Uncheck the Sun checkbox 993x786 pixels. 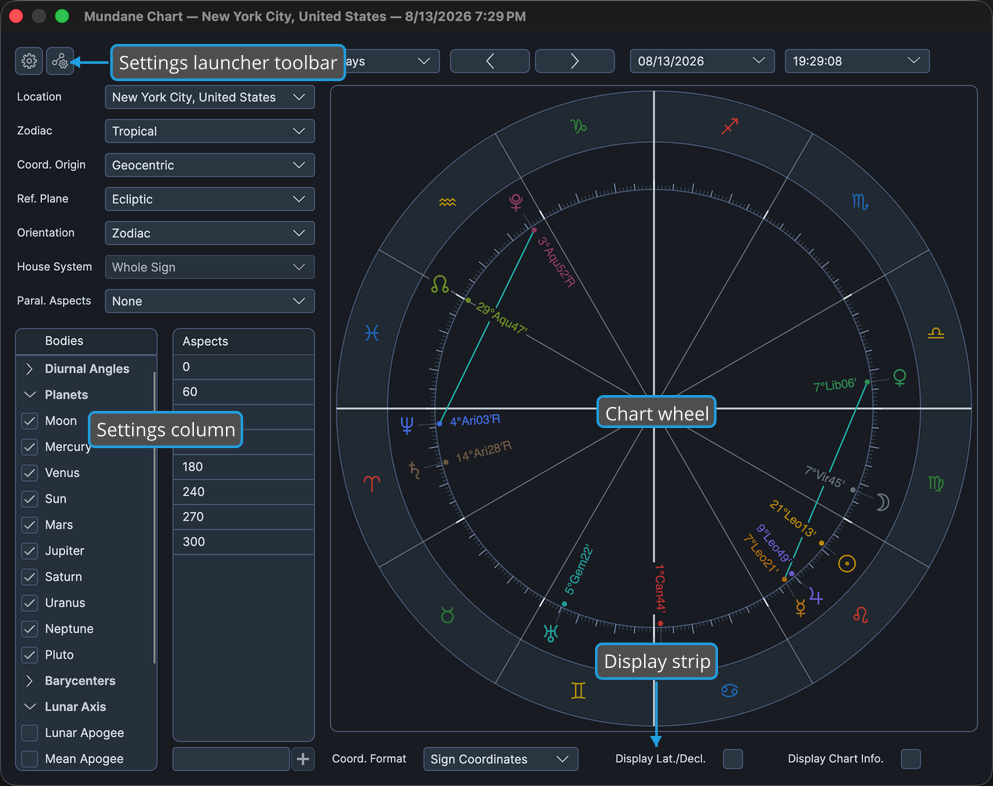click(29, 498)
